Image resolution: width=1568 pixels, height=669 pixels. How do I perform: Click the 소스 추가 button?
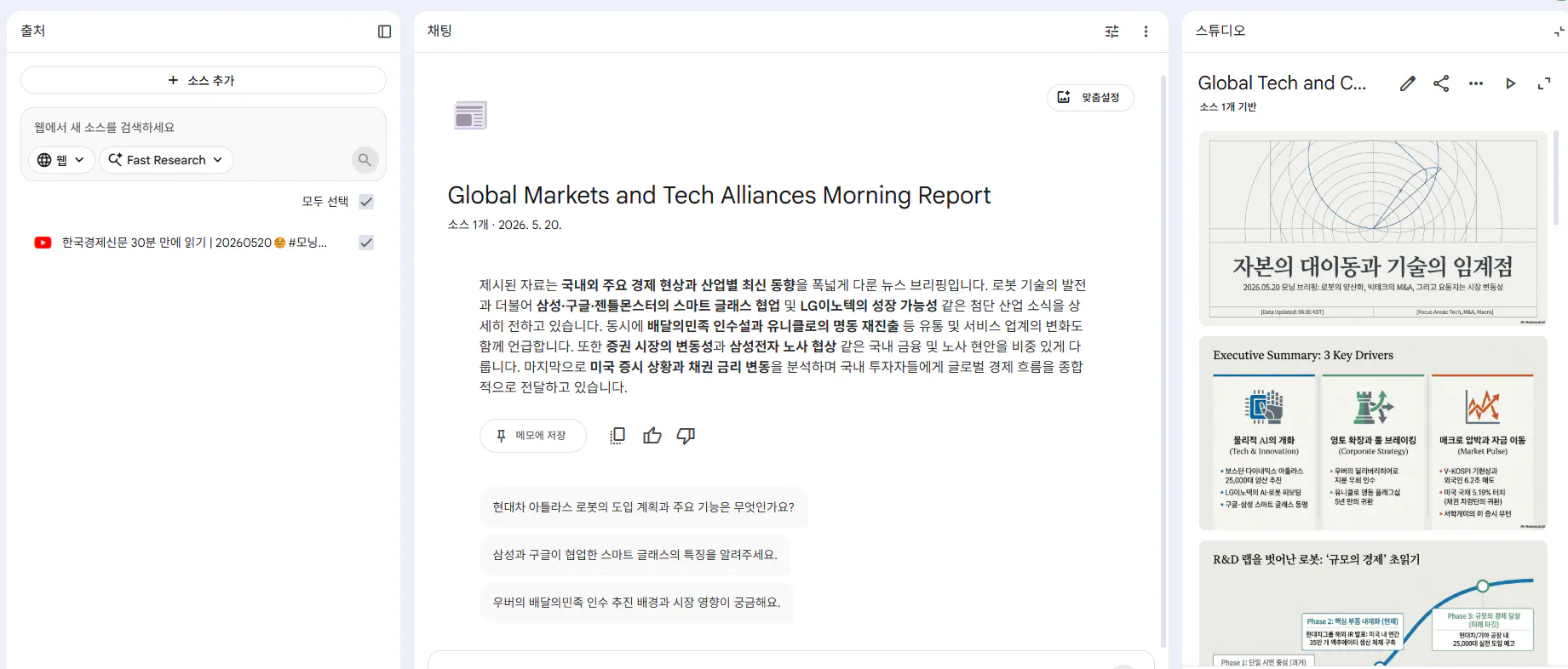[x=203, y=80]
